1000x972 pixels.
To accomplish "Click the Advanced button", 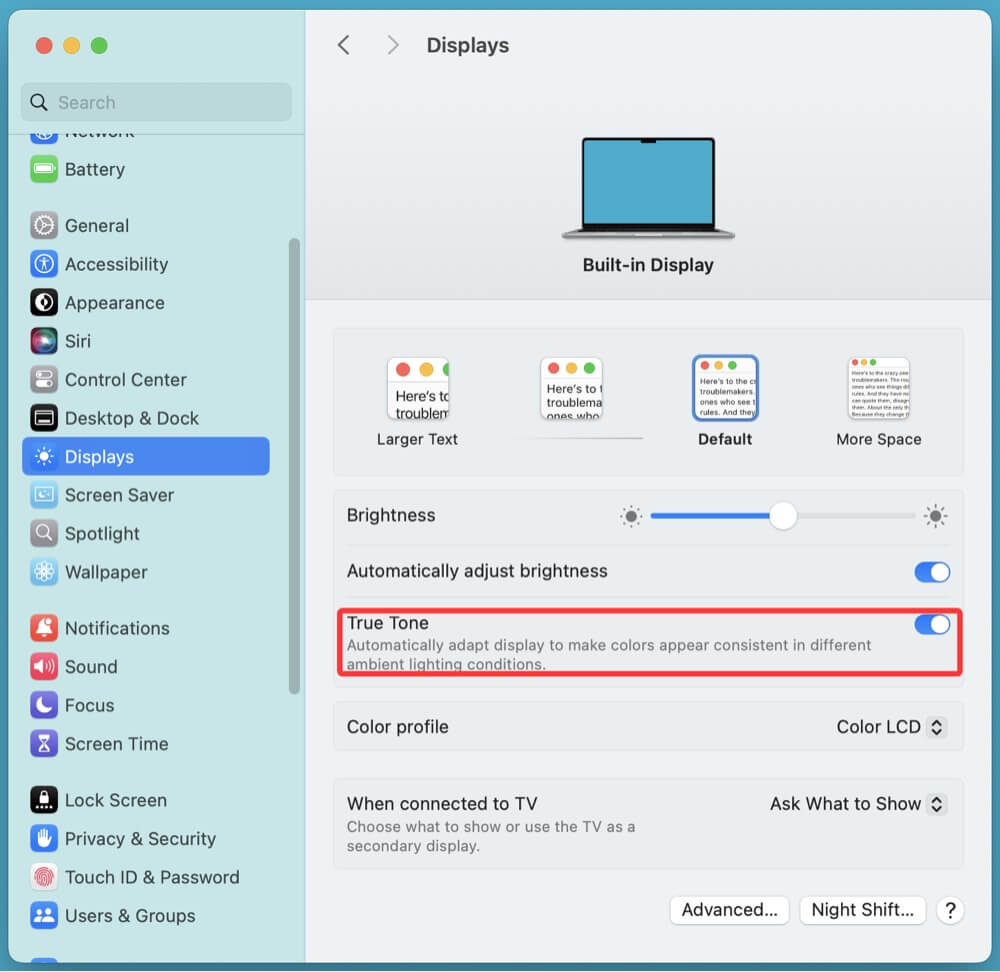I will [729, 910].
